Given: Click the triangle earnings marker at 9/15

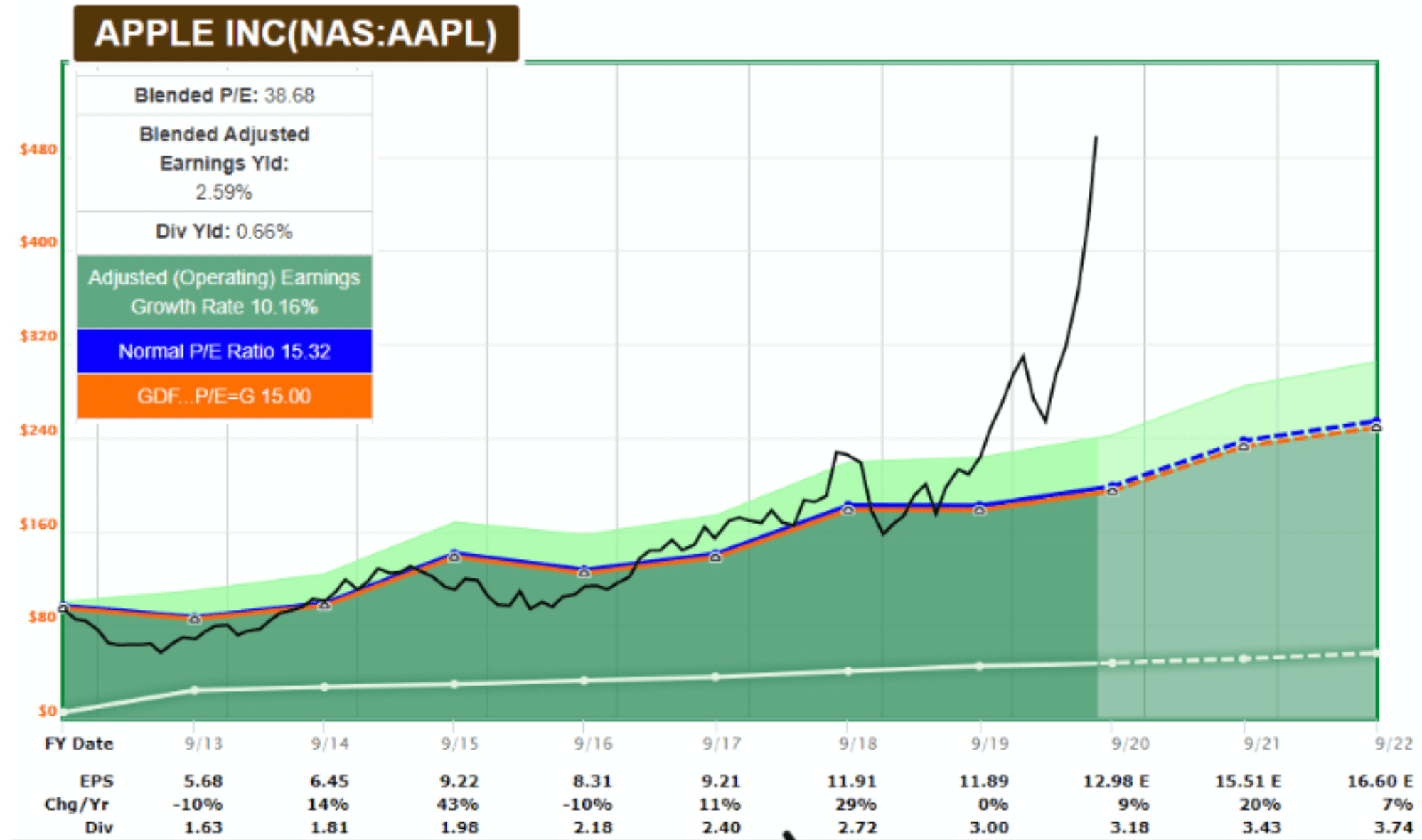Looking at the screenshot, I should coord(454,557).
